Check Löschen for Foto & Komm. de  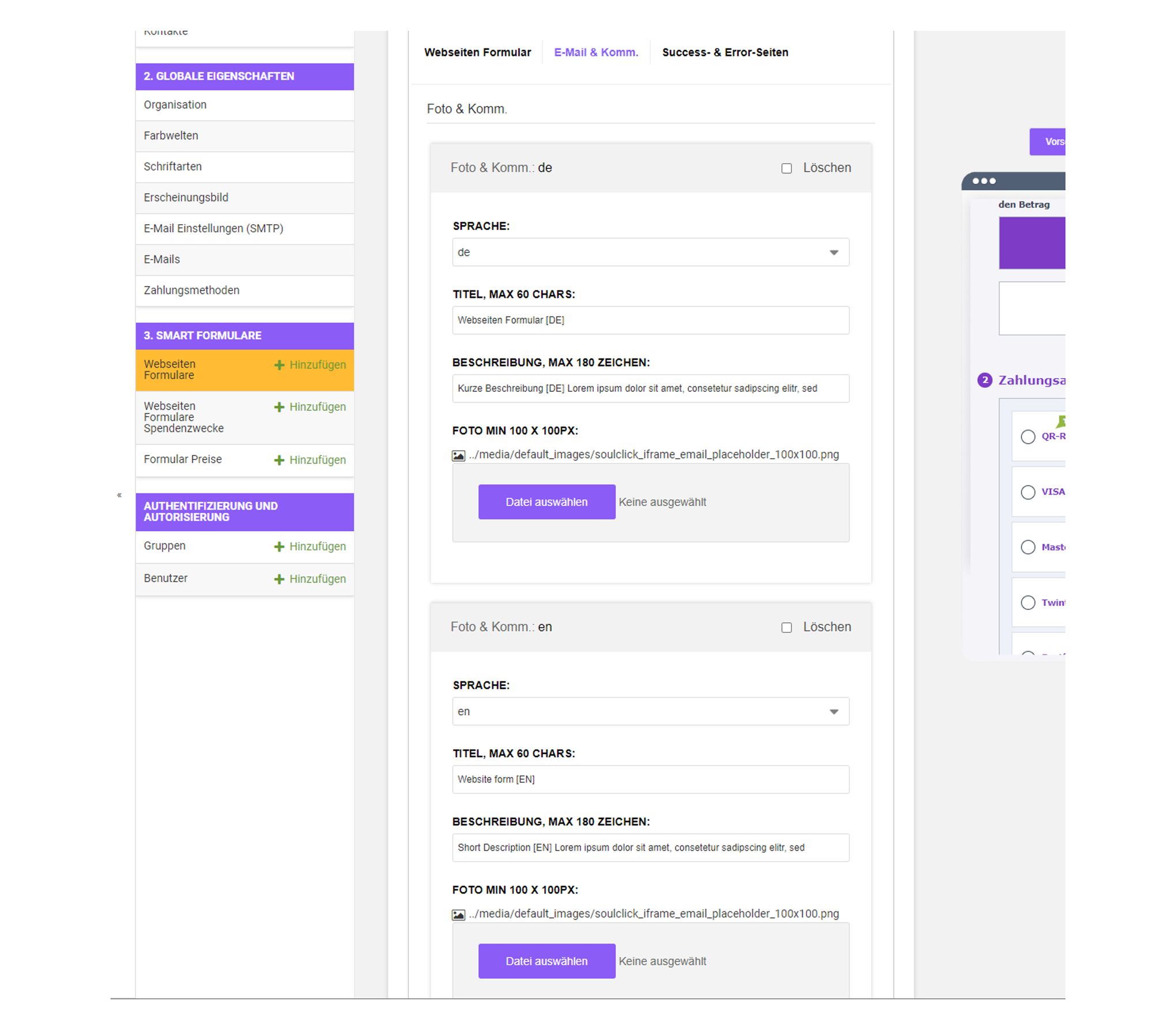tap(786, 168)
